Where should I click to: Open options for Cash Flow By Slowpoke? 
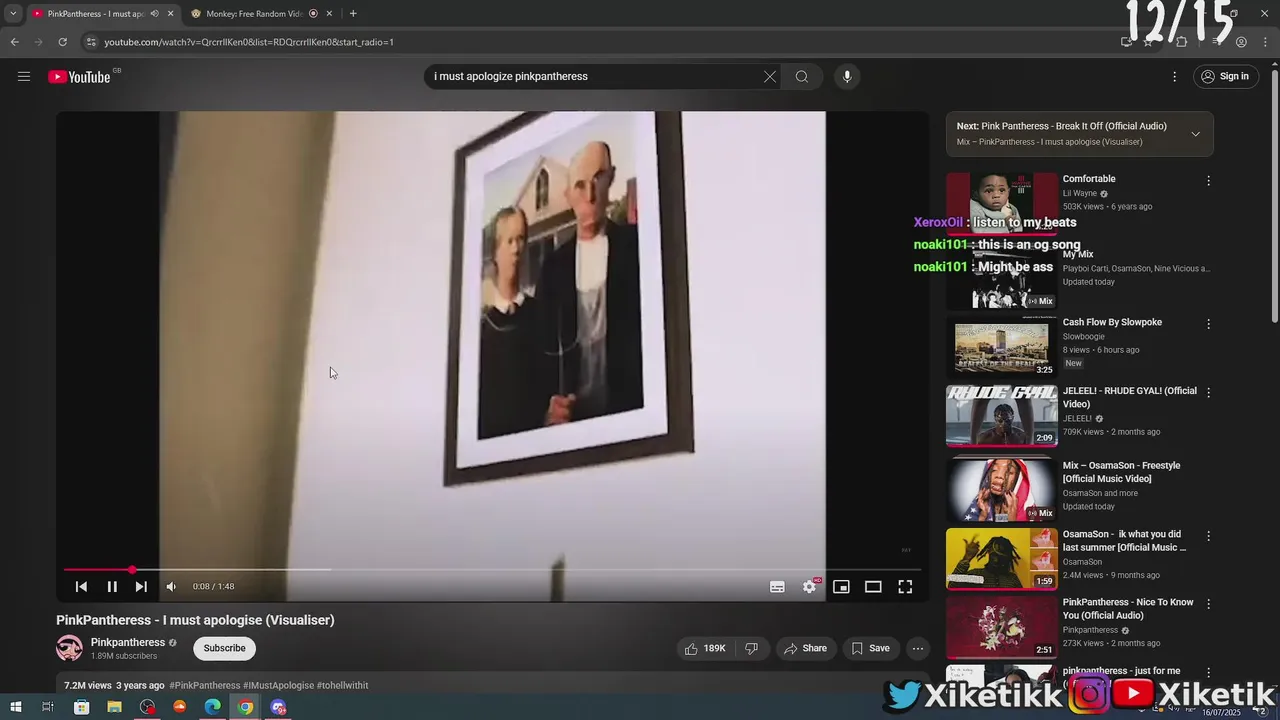click(x=1208, y=324)
